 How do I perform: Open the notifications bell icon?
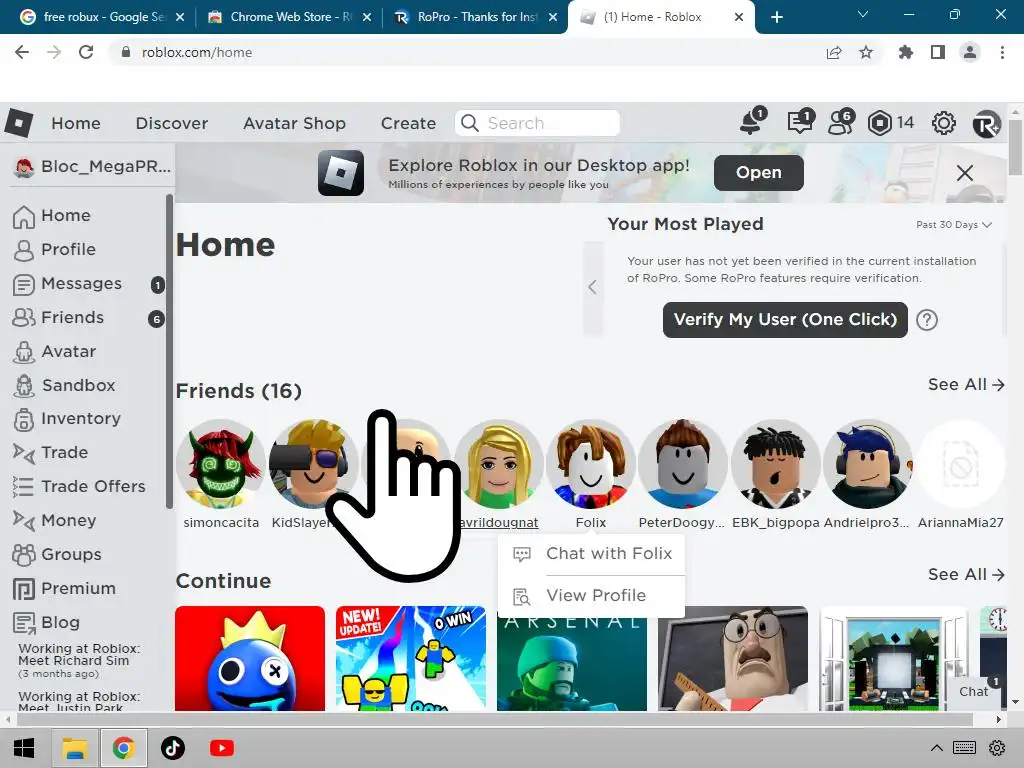point(752,122)
